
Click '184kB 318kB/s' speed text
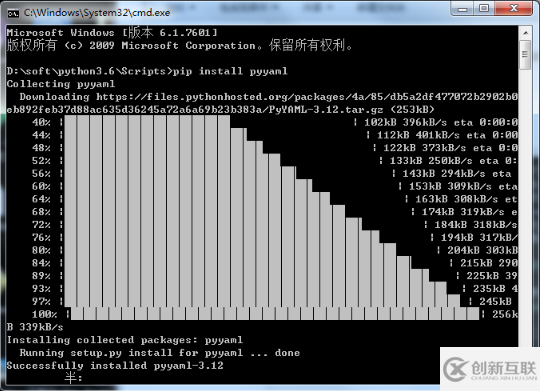point(476,225)
